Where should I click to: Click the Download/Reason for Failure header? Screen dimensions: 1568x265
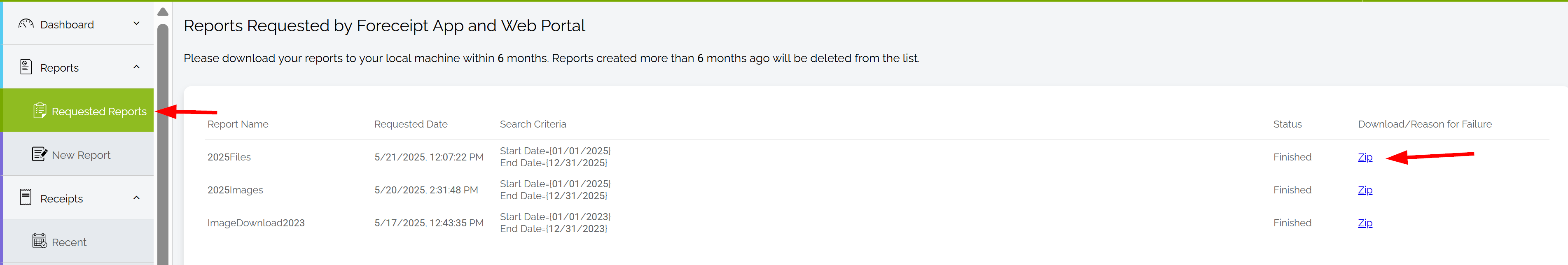[x=1424, y=124]
